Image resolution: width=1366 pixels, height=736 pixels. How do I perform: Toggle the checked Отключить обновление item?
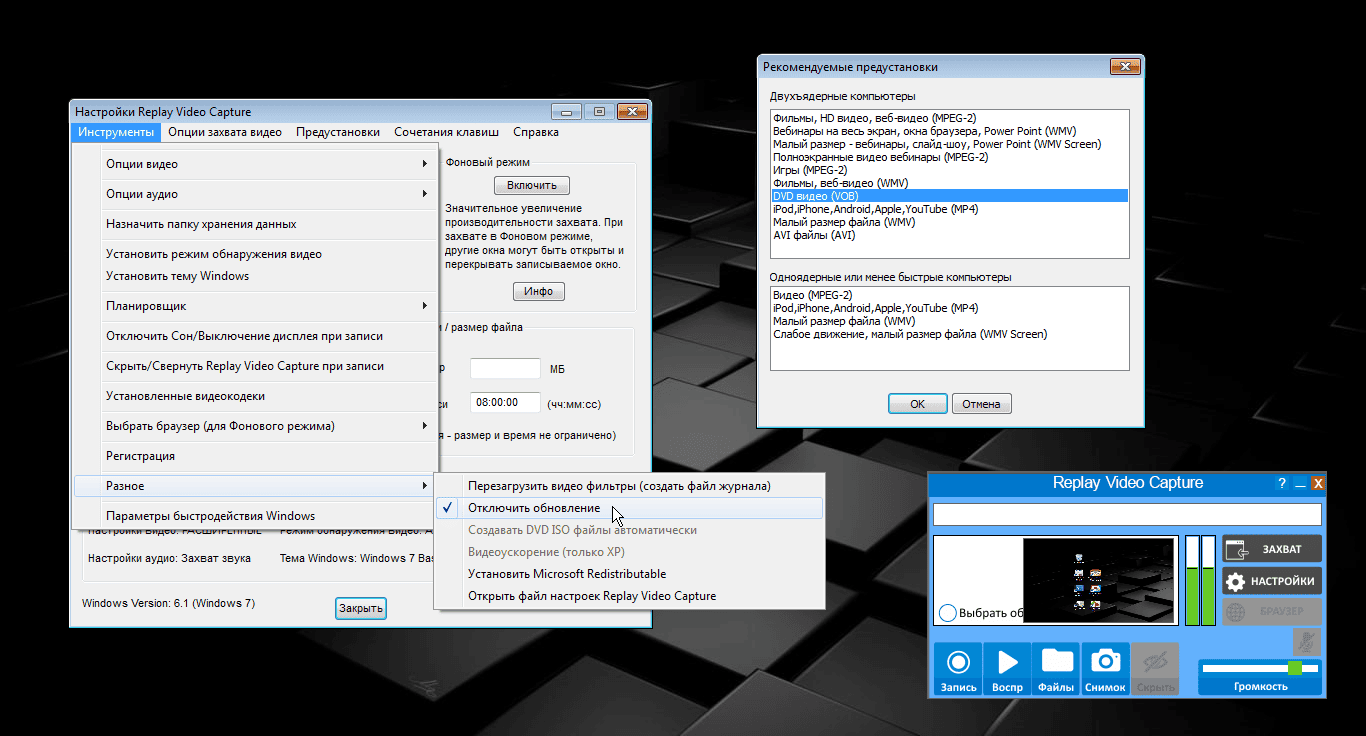tap(629, 508)
